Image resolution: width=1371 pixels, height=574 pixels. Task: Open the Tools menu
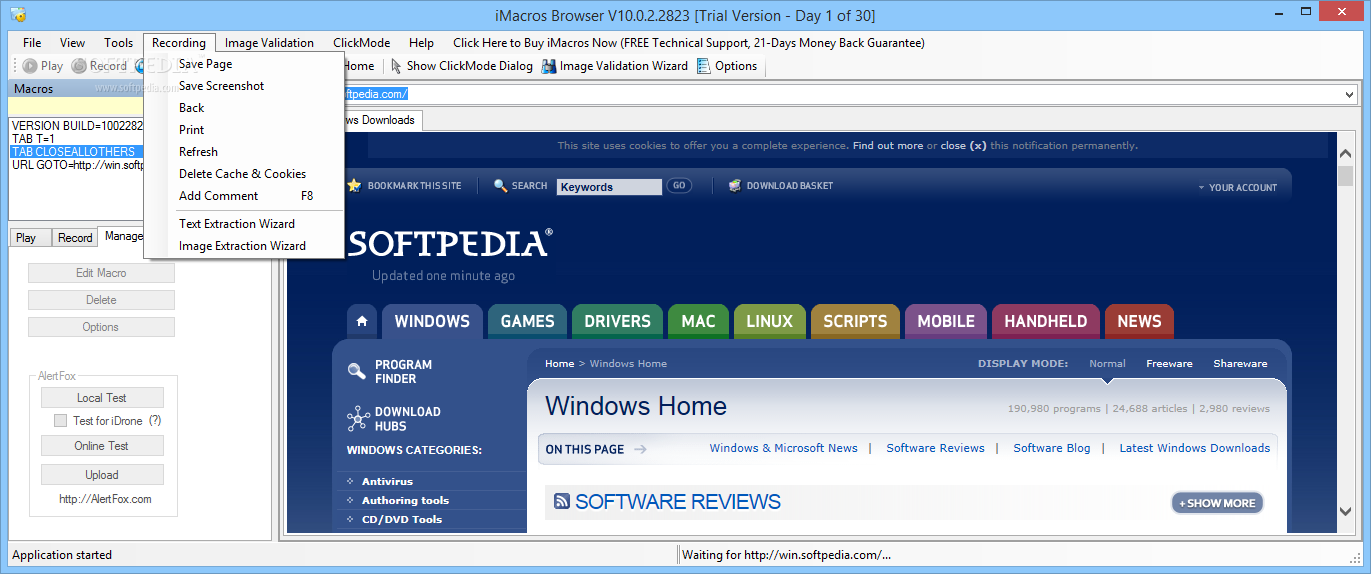118,43
